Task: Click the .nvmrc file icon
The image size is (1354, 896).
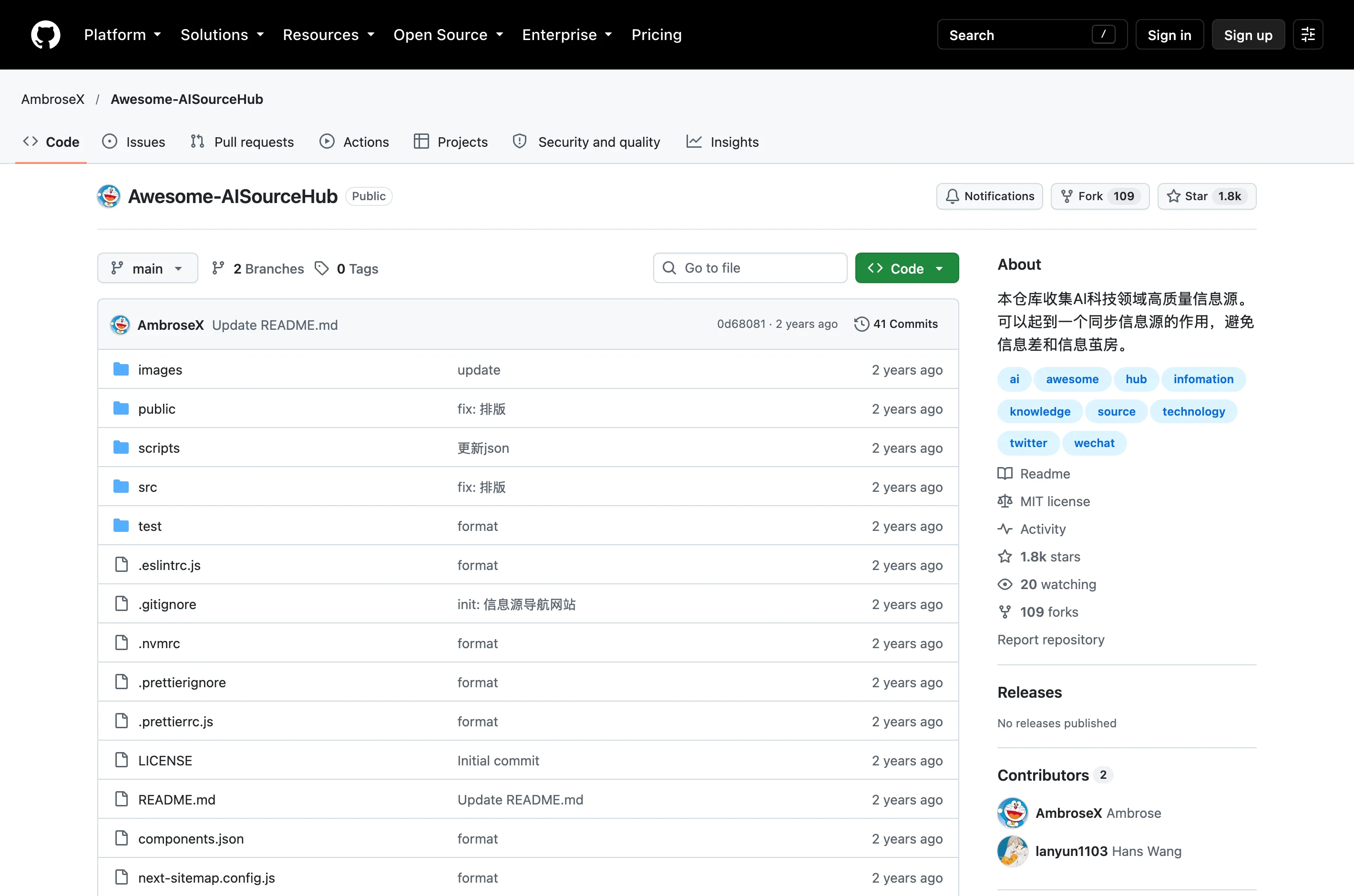Action: tap(121, 643)
